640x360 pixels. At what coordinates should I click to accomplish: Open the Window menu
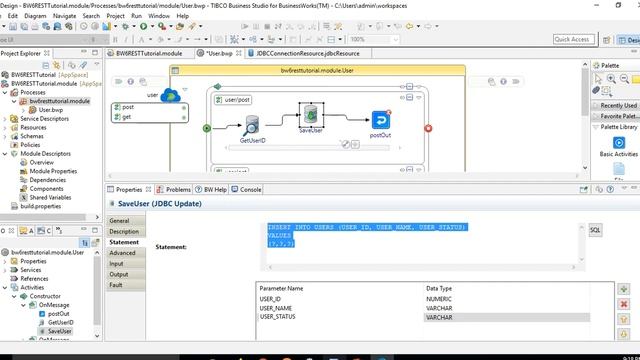tap(159, 16)
